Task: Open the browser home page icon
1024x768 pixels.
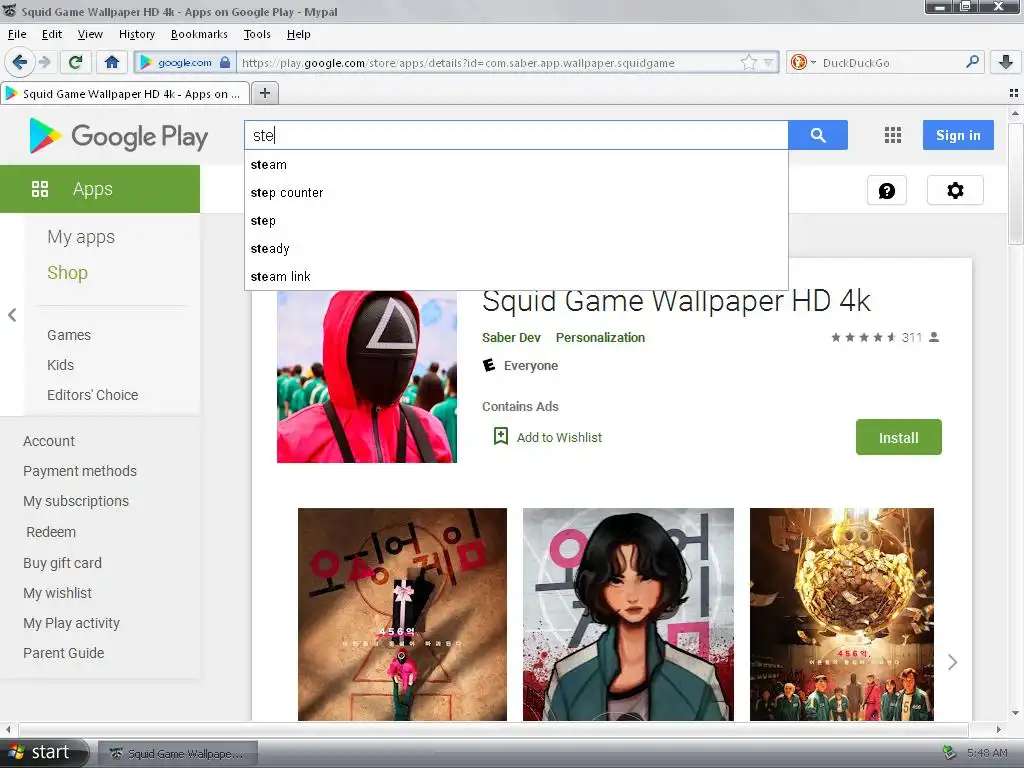Action: coord(112,62)
